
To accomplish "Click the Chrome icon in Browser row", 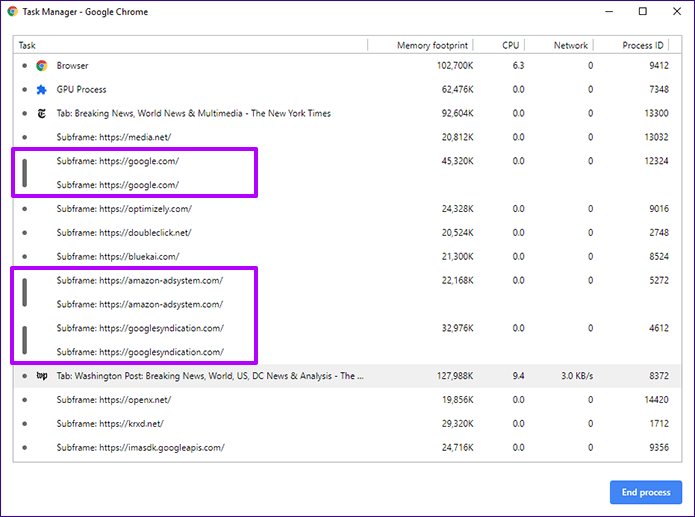I will (42, 66).
